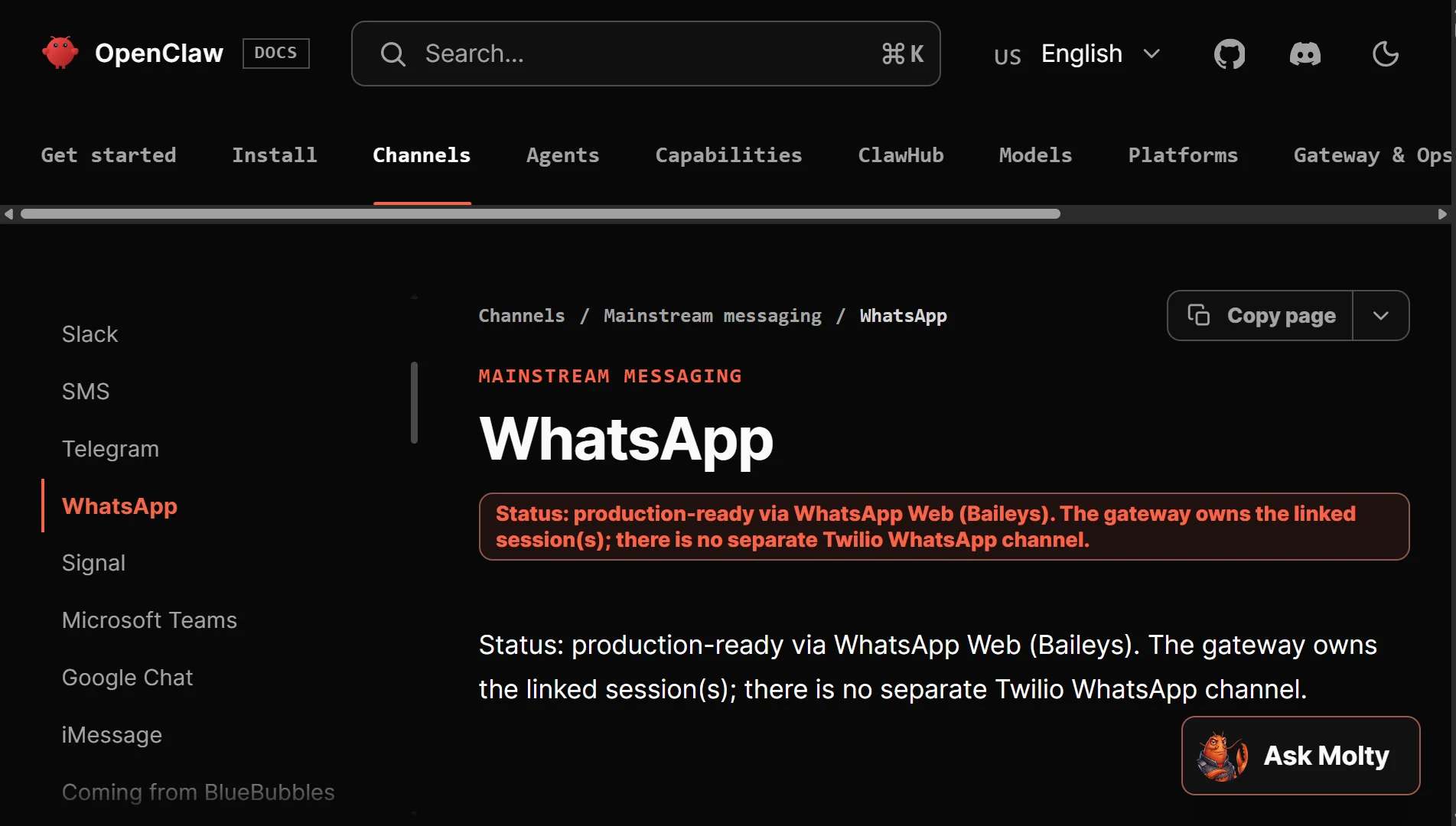Click the US country code label
This screenshot has height=826, width=1456.
point(1007,57)
